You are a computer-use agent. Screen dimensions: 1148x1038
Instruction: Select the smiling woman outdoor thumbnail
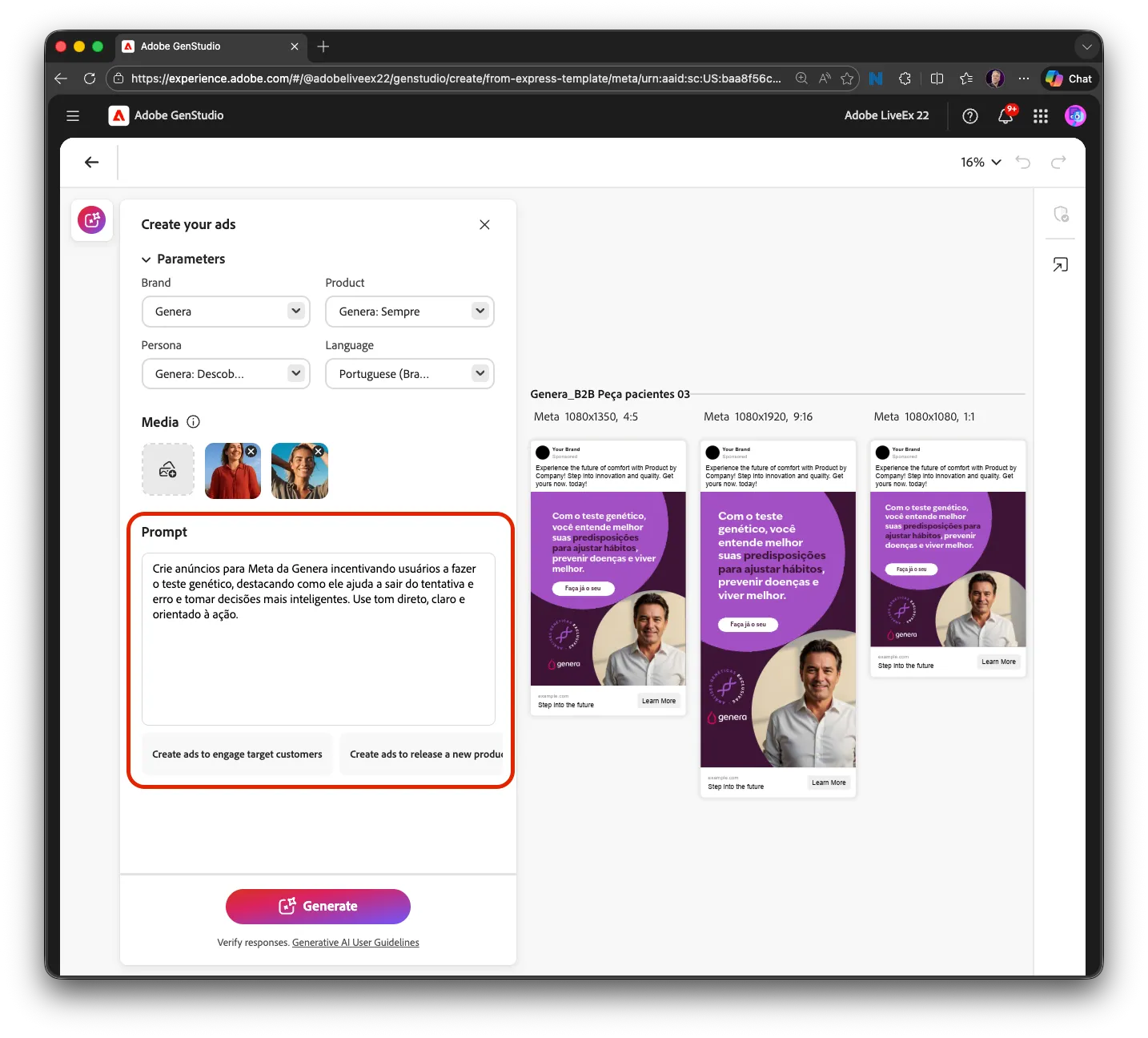[x=299, y=472]
